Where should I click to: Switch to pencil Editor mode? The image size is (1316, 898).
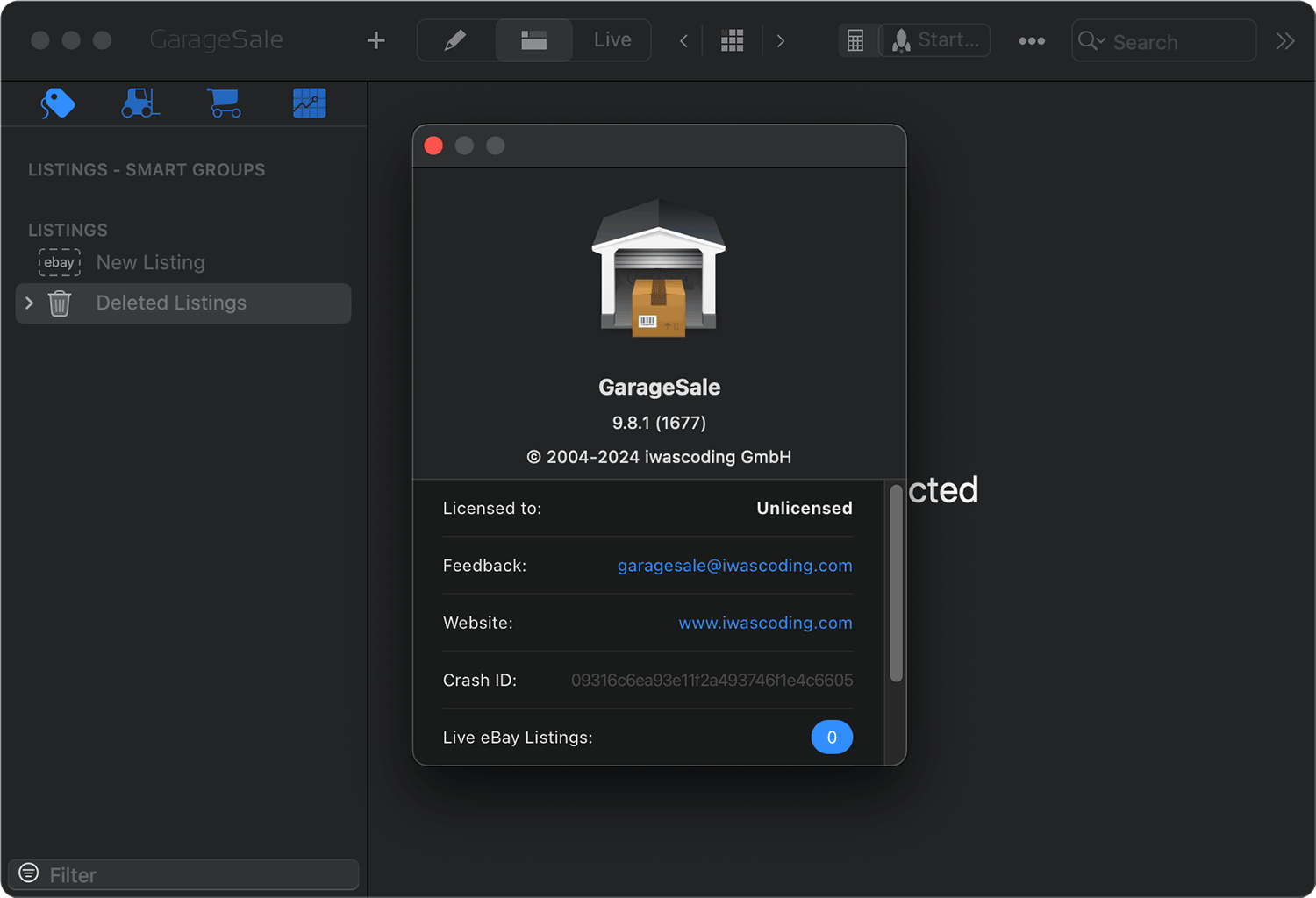click(455, 40)
